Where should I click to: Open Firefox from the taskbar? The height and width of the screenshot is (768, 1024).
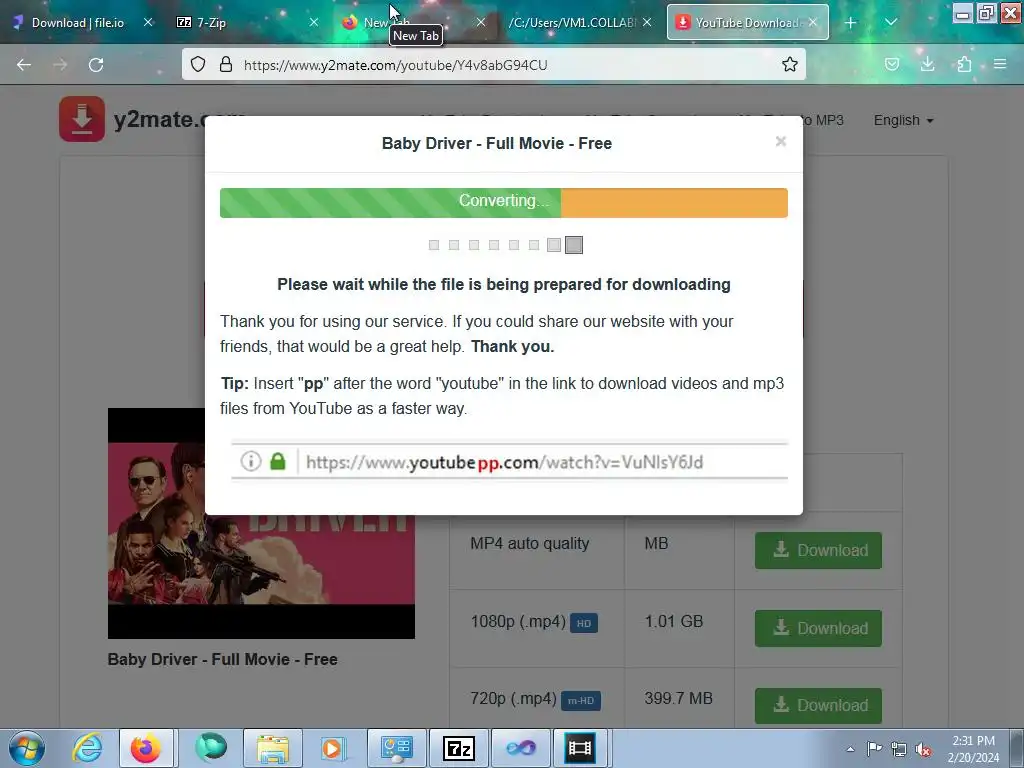click(x=146, y=748)
